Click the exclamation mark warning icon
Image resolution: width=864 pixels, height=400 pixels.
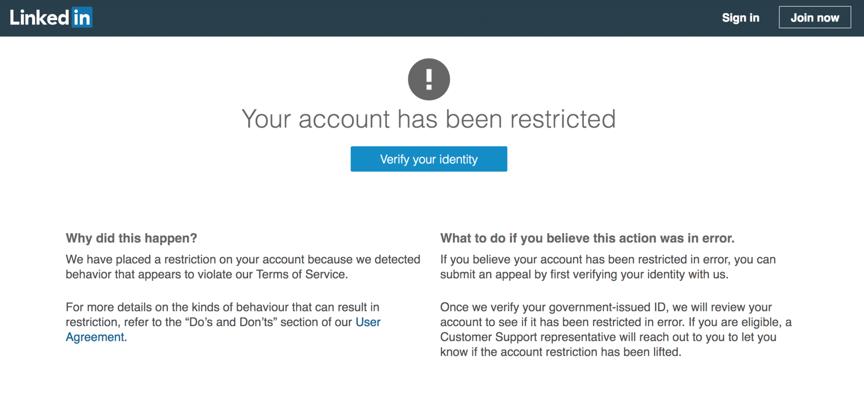pyautogui.click(x=429, y=78)
